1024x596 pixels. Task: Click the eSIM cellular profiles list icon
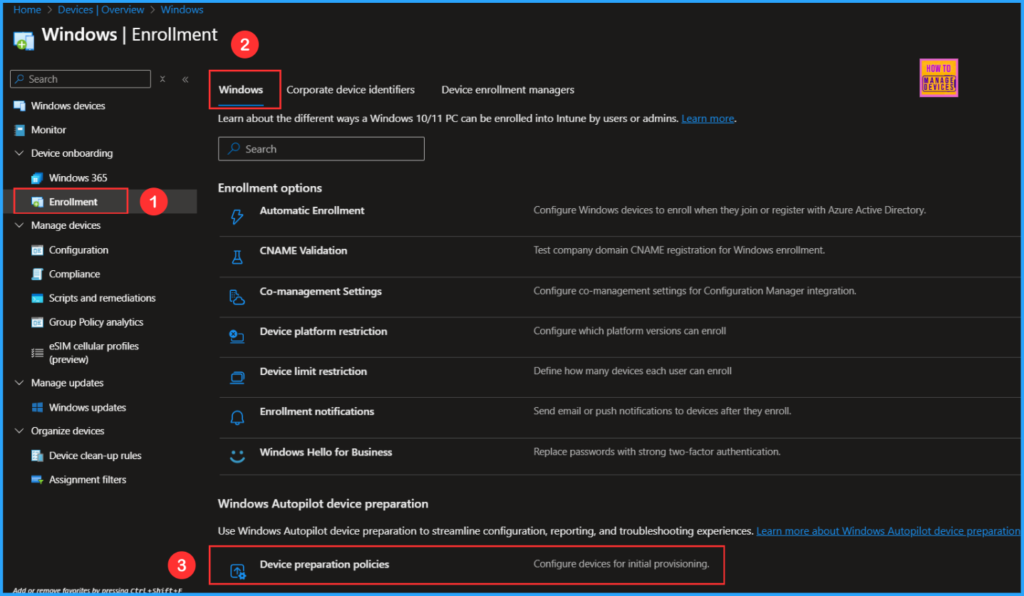click(37, 353)
